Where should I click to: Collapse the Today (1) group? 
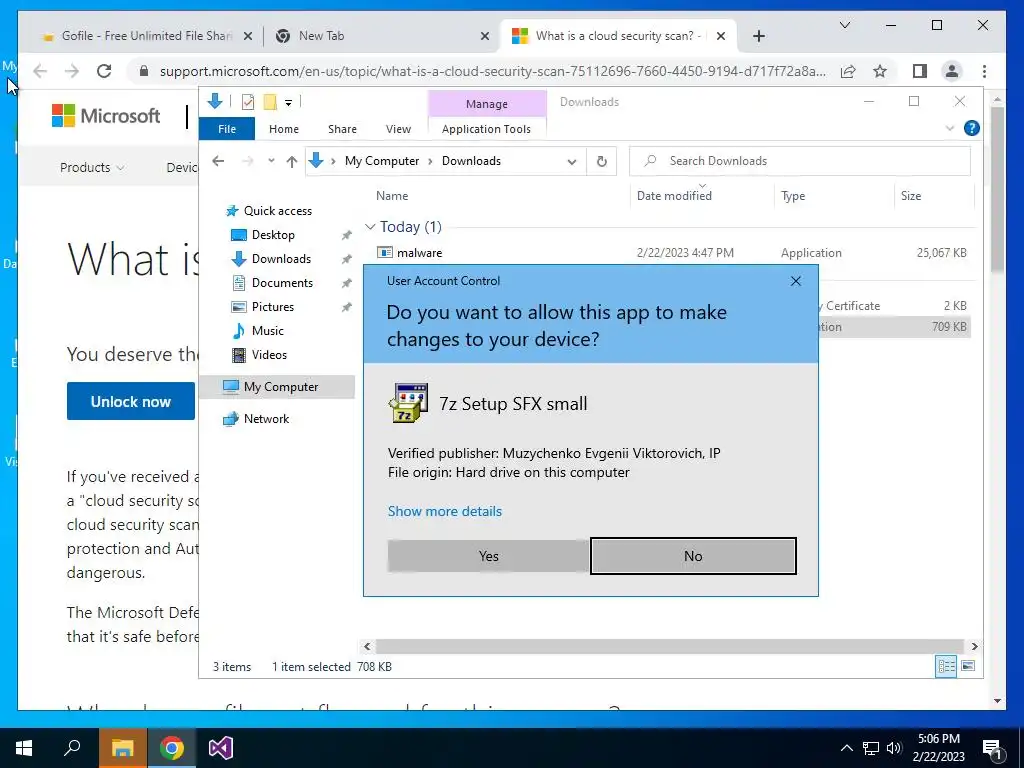pyautogui.click(x=370, y=227)
